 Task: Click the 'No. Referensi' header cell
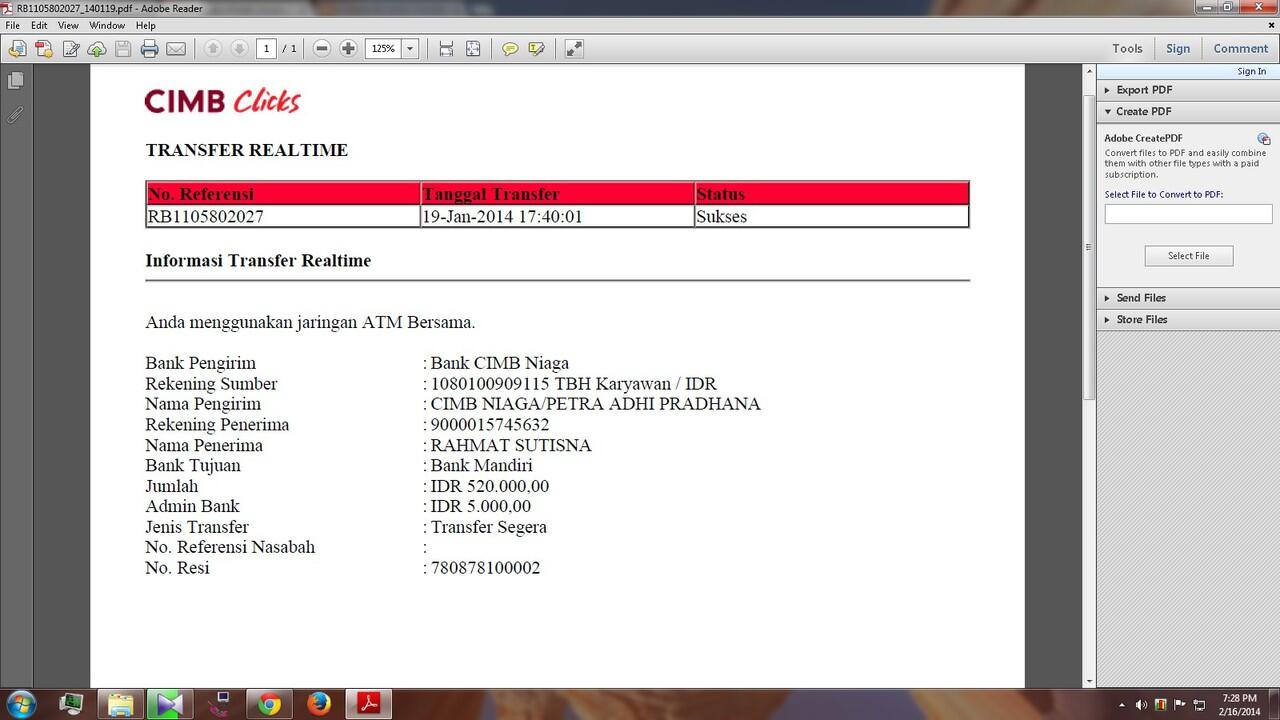283,194
